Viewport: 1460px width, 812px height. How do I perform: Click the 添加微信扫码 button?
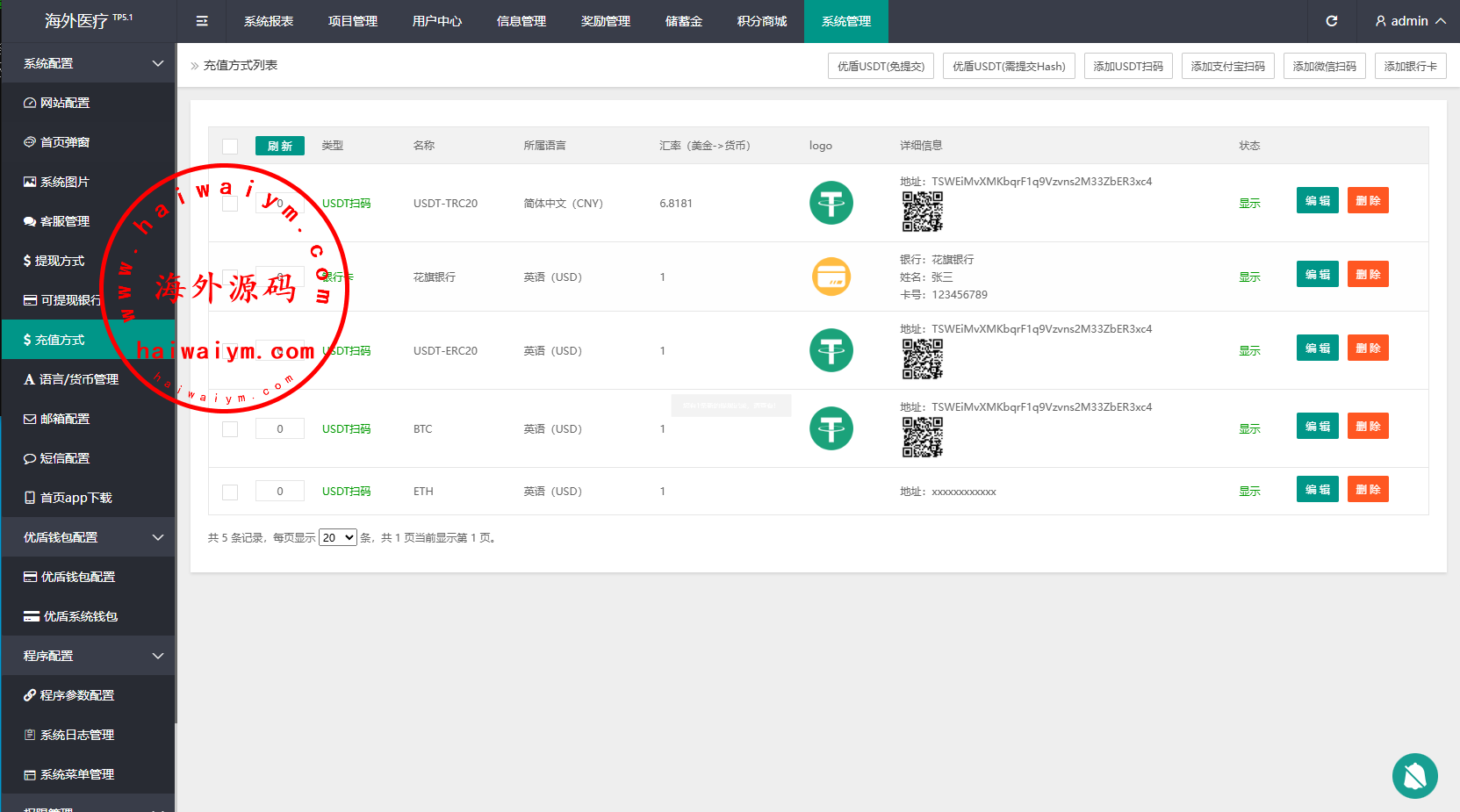(x=1324, y=66)
